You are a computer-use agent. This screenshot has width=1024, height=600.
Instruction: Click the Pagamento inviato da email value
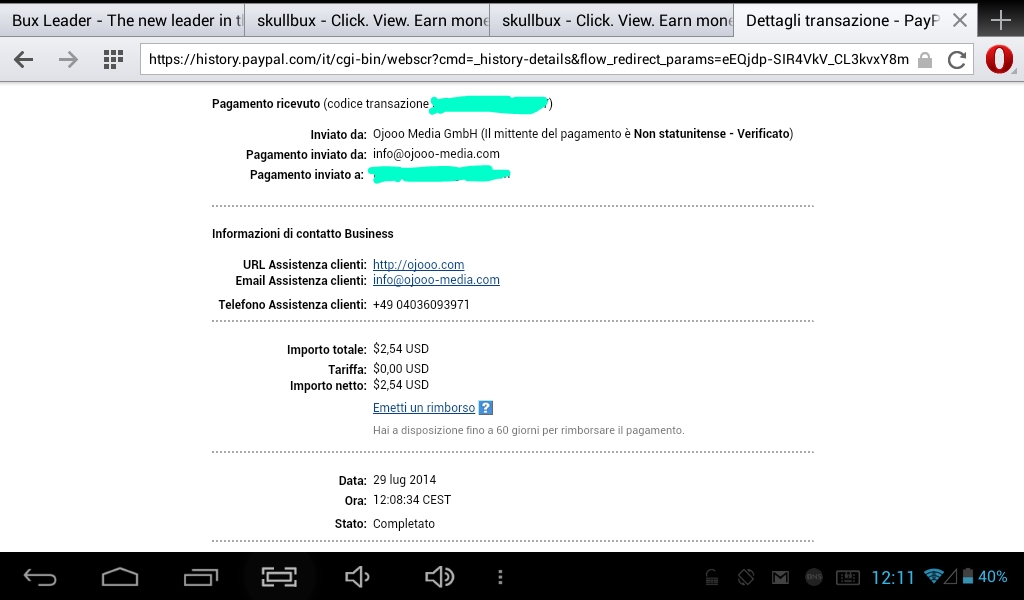(436, 154)
